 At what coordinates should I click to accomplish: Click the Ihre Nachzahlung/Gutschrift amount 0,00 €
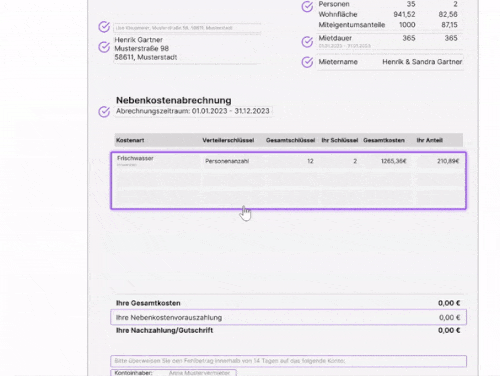[x=449, y=330]
